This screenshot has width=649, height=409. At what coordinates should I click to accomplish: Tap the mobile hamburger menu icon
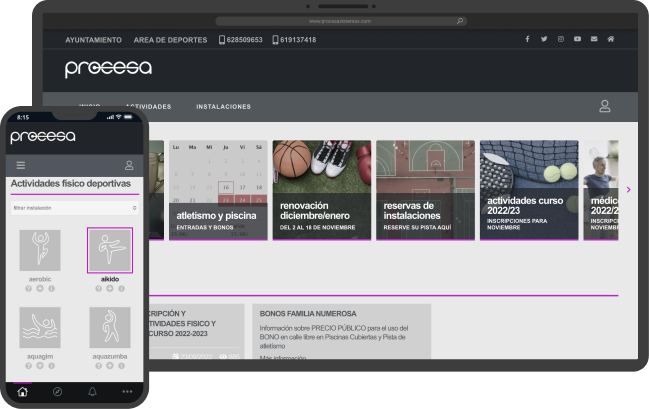(x=21, y=165)
